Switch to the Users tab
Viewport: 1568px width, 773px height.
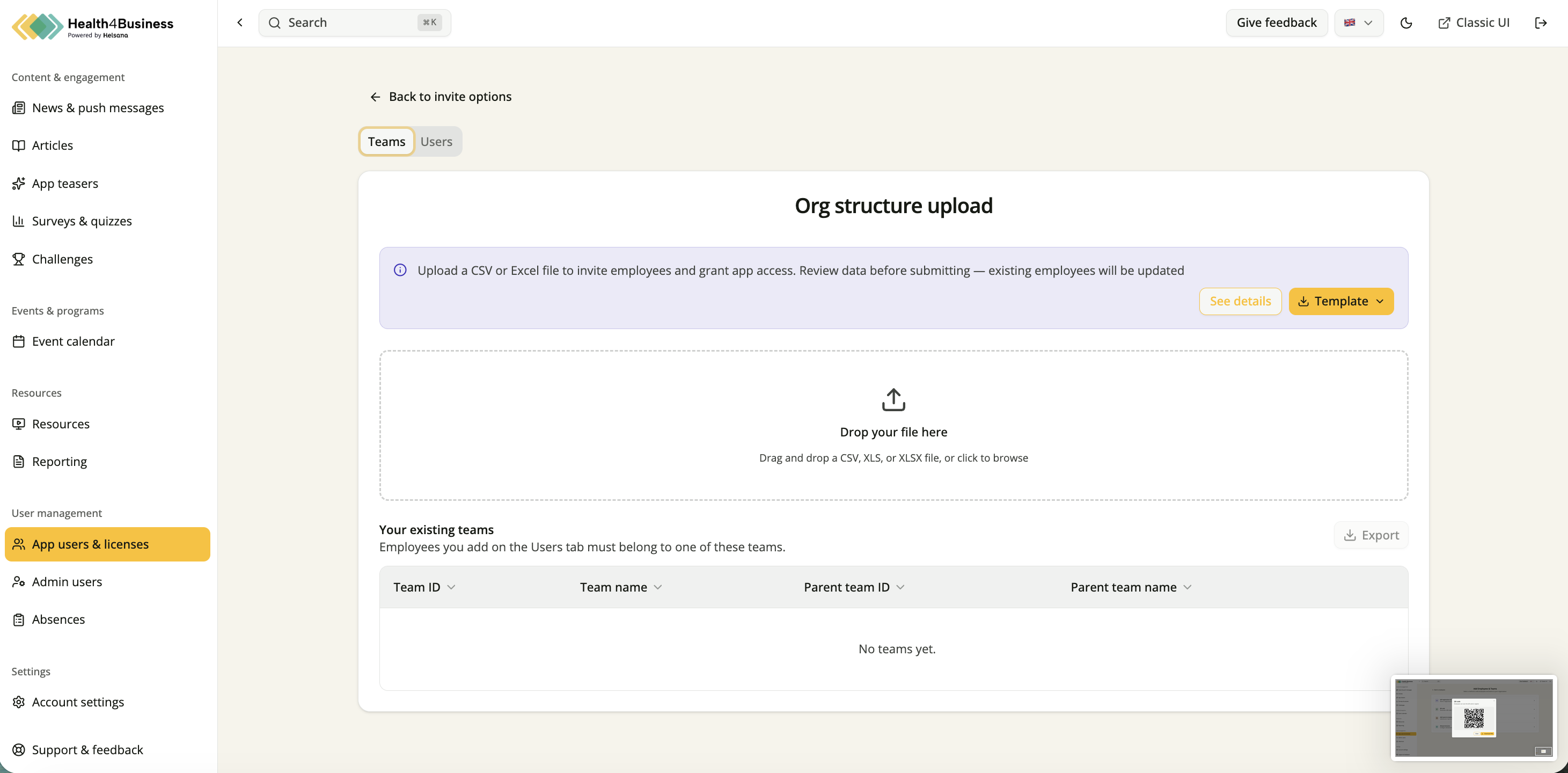(436, 141)
